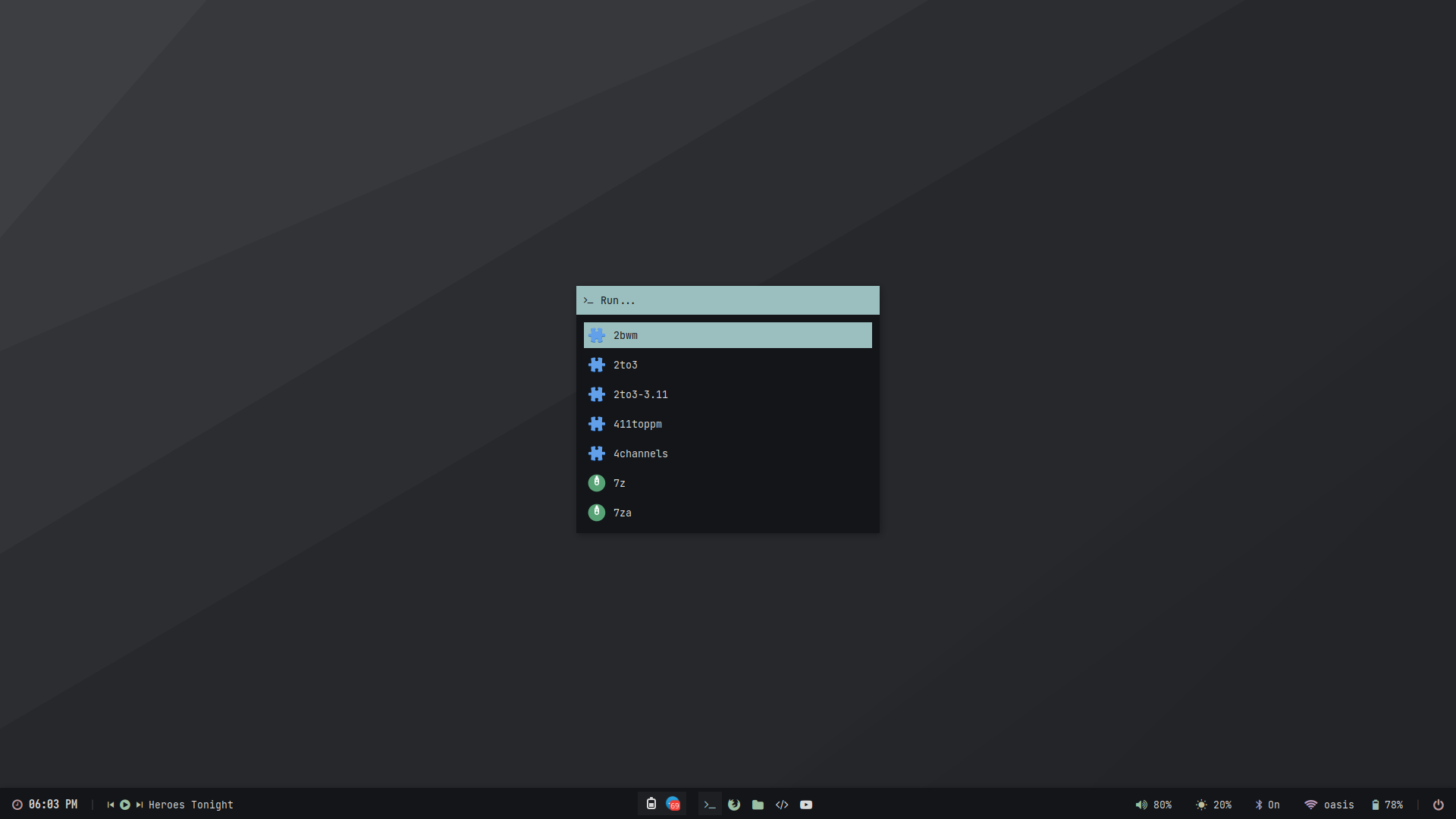
Task: Click the oasis Wi-Fi indicator
Action: (x=1329, y=805)
